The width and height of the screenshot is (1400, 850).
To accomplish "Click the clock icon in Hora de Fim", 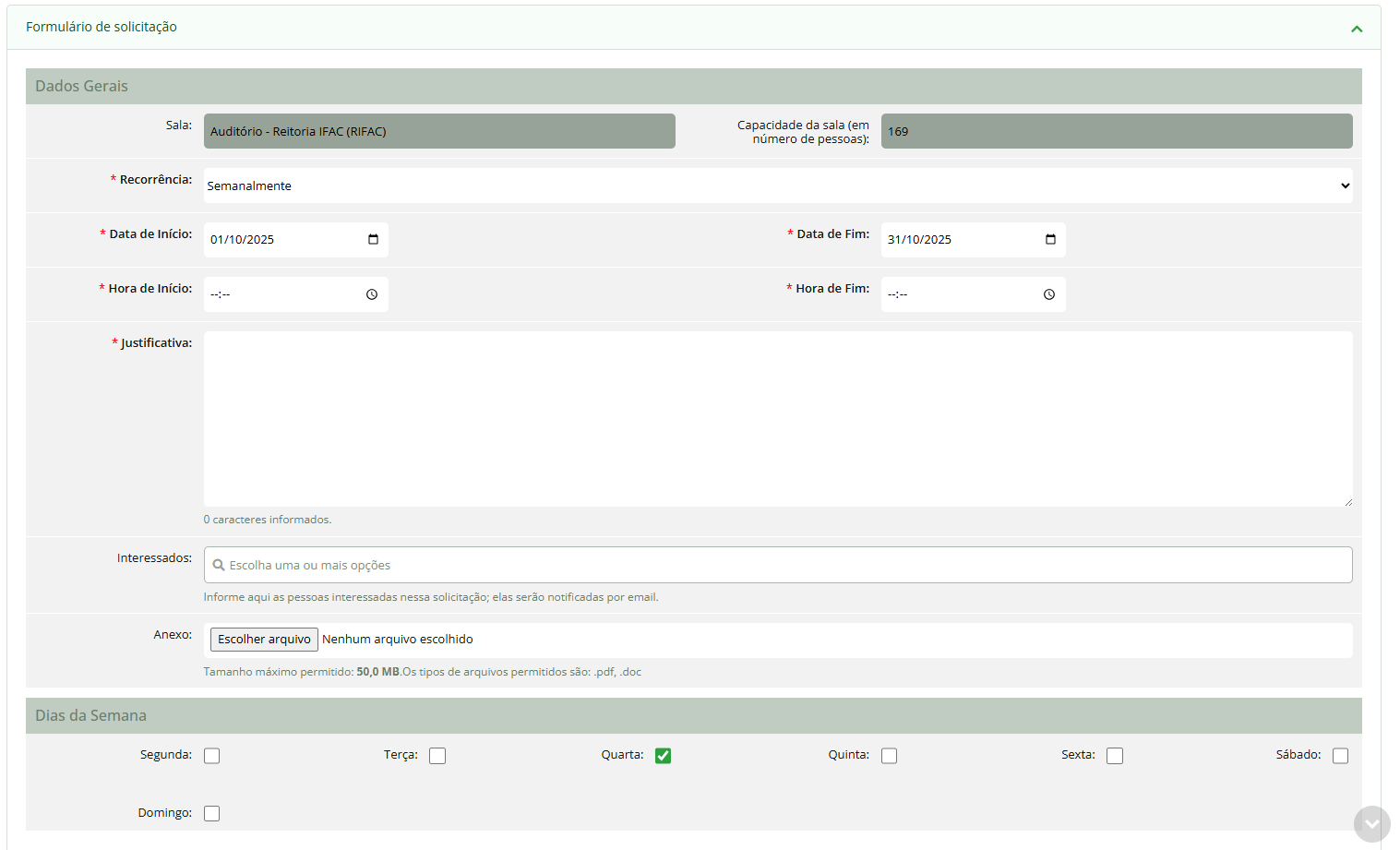I will point(1049,294).
